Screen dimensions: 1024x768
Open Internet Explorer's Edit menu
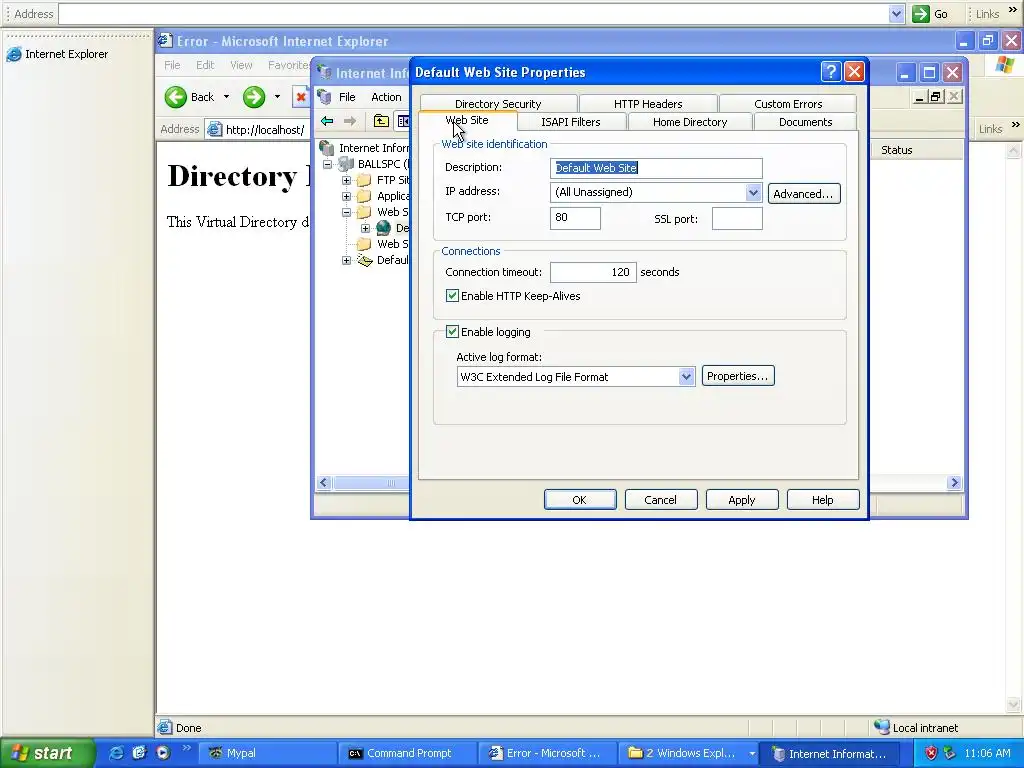tap(205, 65)
